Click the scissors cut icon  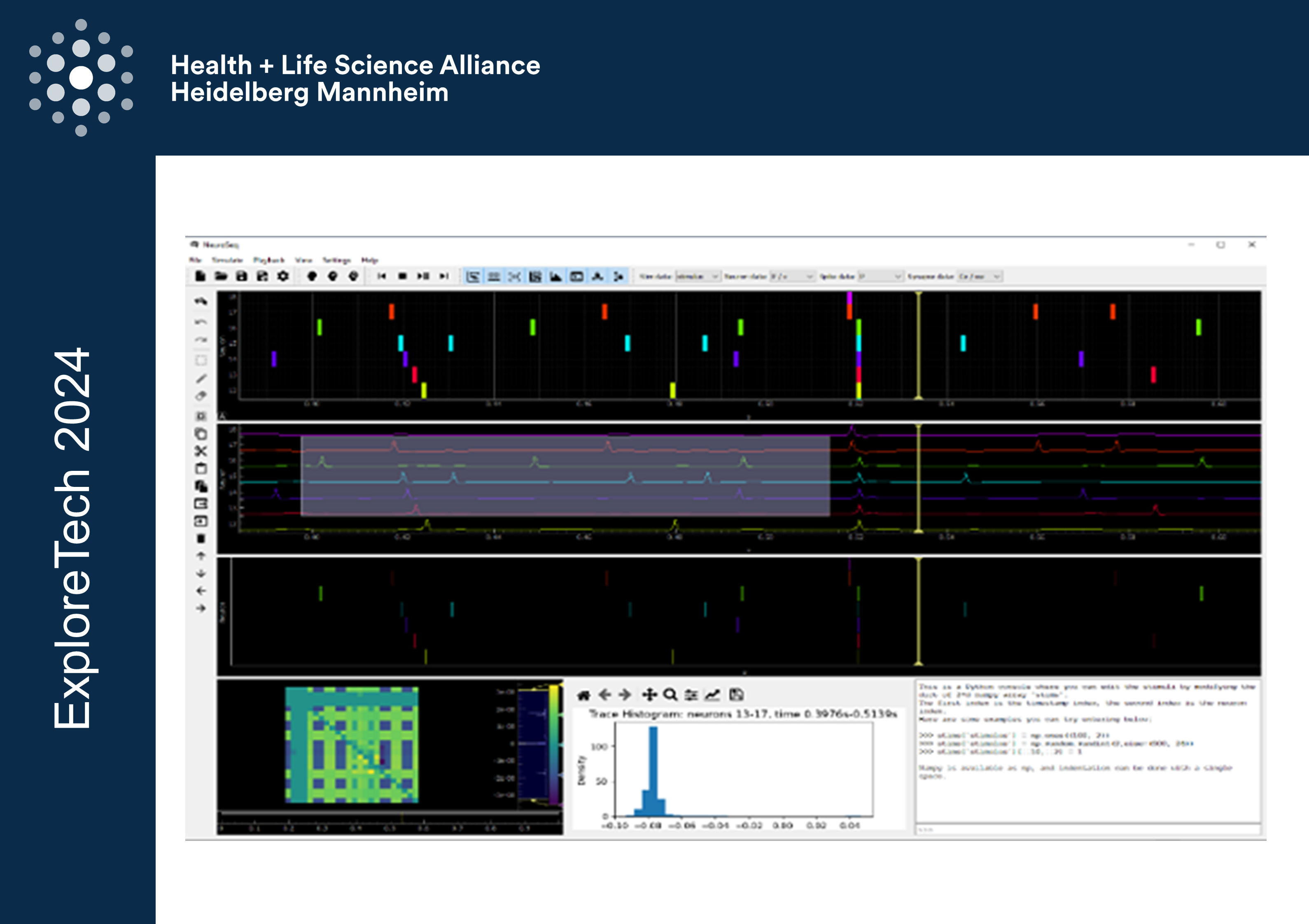(x=201, y=451)
